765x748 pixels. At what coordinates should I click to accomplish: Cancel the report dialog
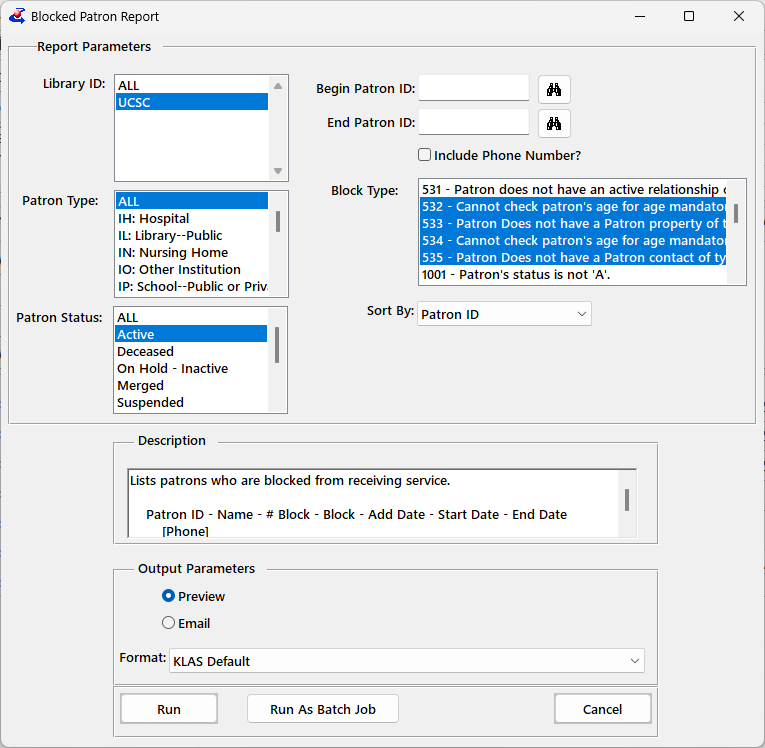click(x=603, y=709)
